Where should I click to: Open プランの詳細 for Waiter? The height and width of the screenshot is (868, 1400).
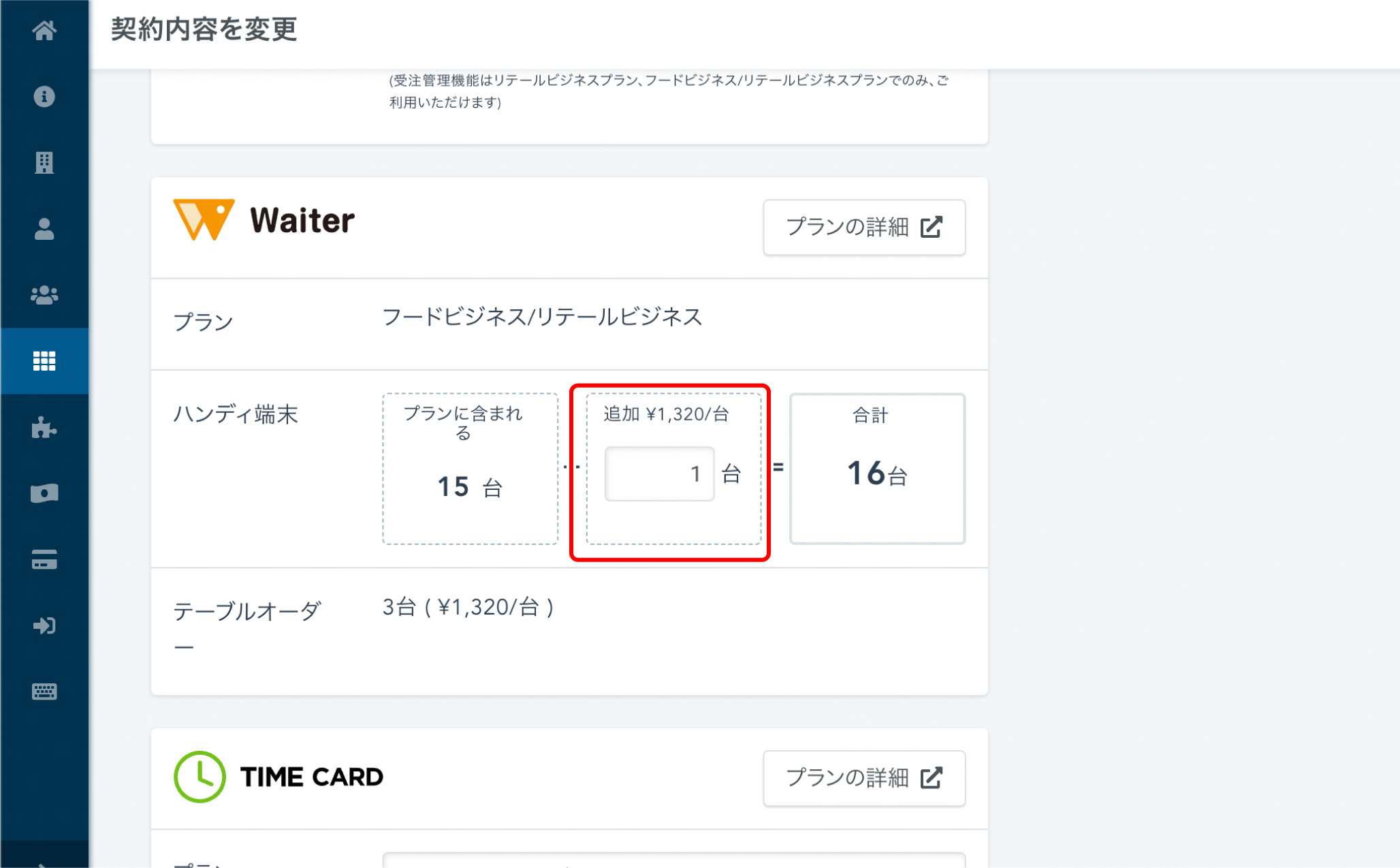[x=864, y=228]
